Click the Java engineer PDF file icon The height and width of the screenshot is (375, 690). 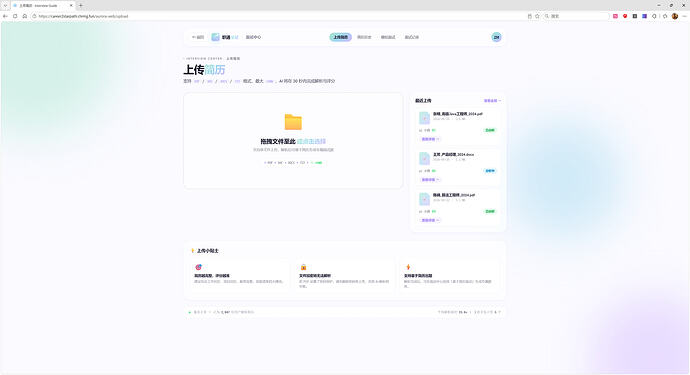point(424,118)
